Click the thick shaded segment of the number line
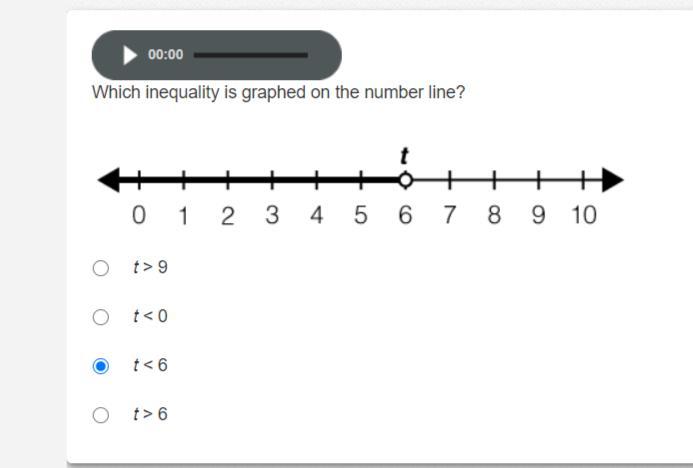This screenshot has width=693, height=468. pos(259,180)
